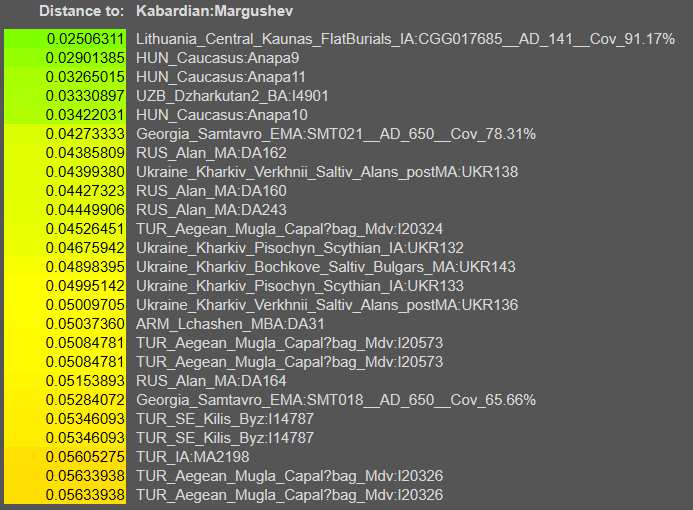Select the Lithuania_Central_Kaunas_FlatBurials row label

pos(405,39)
